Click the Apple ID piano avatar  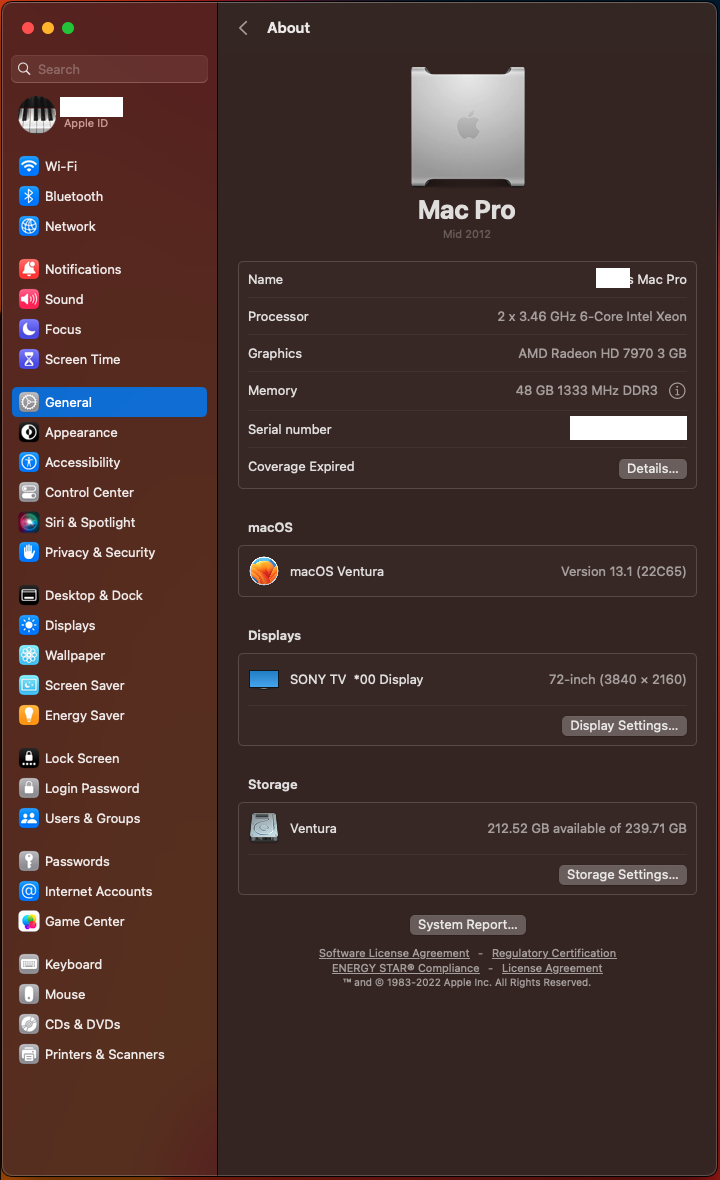pyautogui.click(x=37, y=115)
